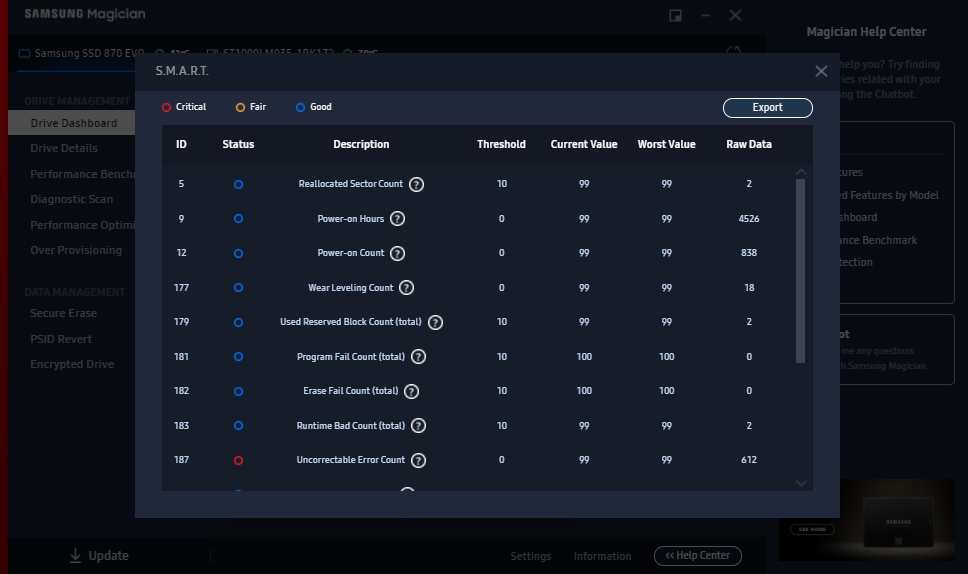Open help for Wear Leveling Count
This screenshot has height=574, width=968.
point(406,288)
